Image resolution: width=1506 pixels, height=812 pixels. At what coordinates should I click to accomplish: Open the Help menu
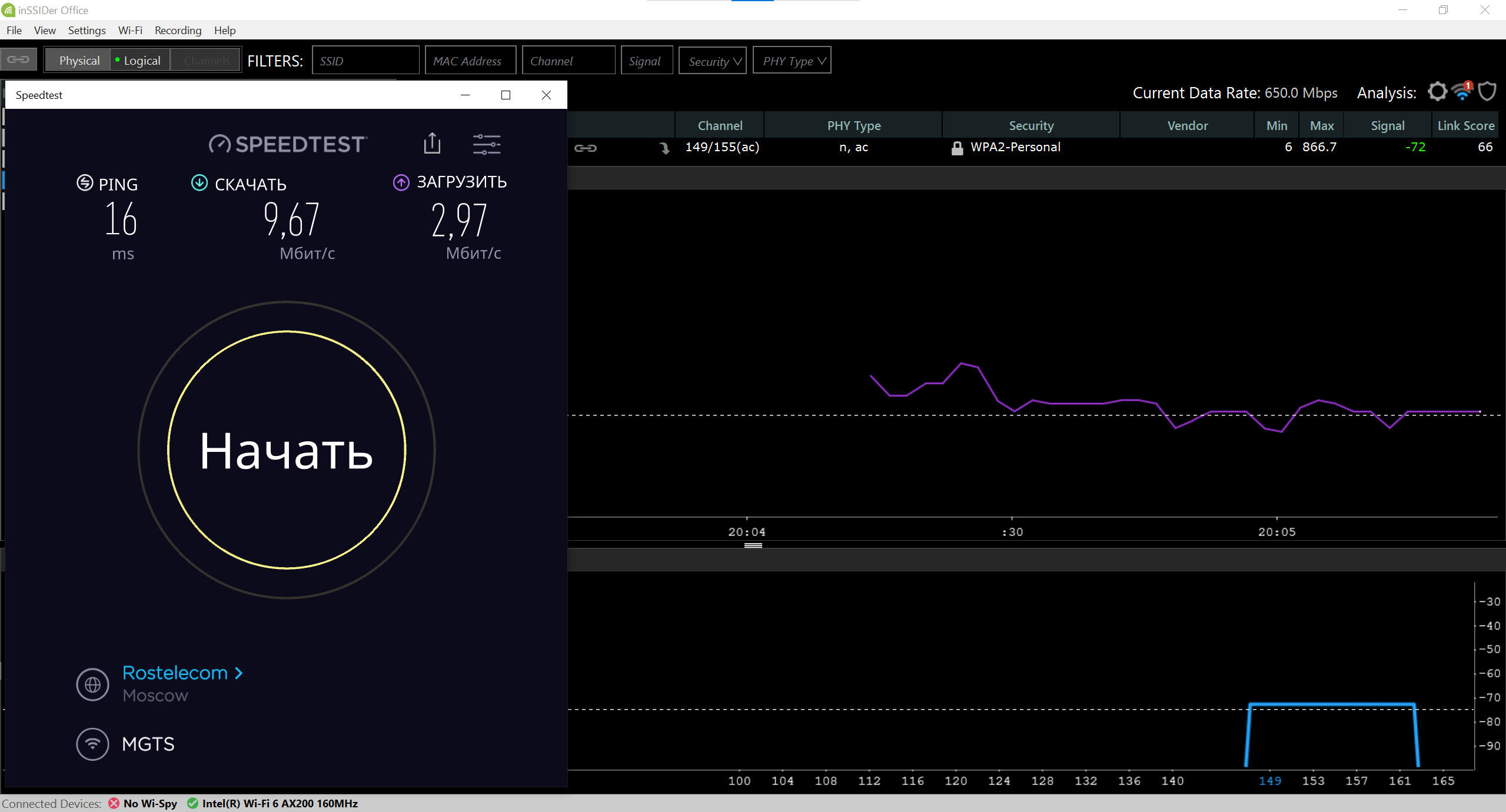pos(225,30)
